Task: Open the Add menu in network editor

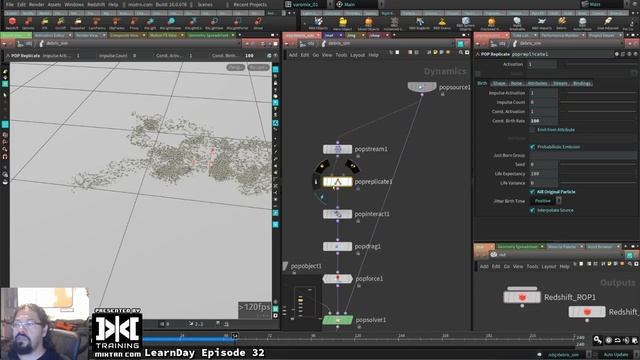Action: [x=293, y=55]
